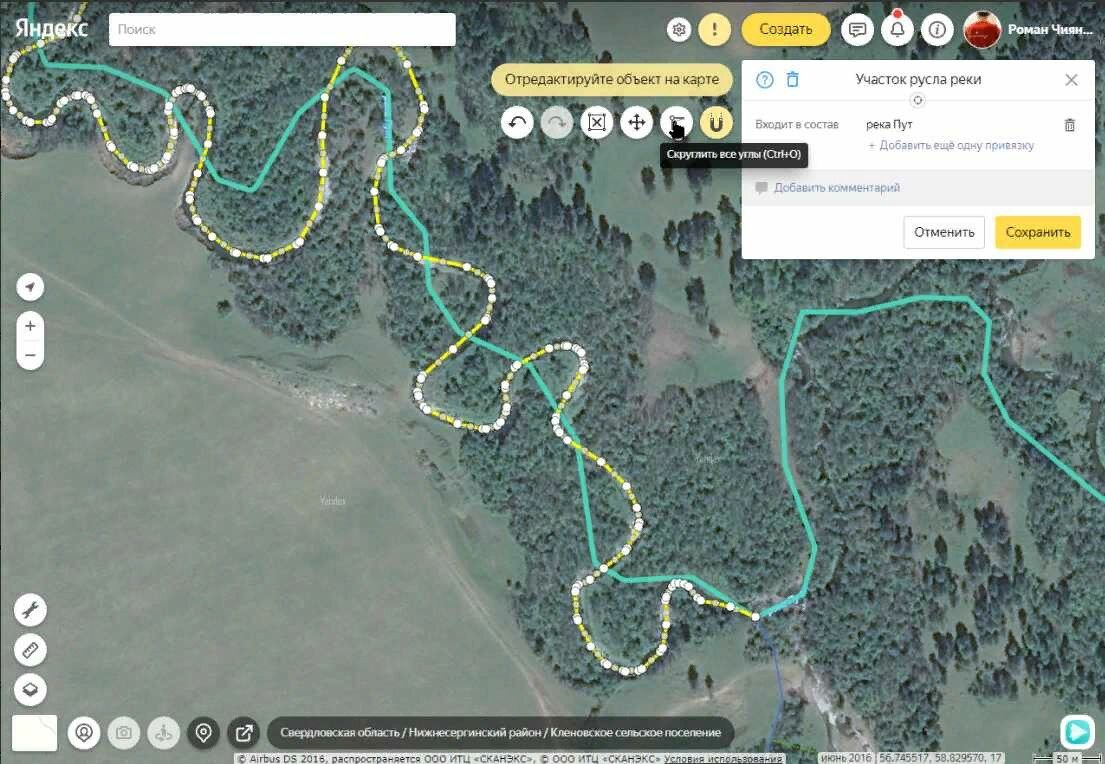Open the Роман user profile menu
The width and height of the screenshot is (1105, 764).
click(x=1028, y=30)
